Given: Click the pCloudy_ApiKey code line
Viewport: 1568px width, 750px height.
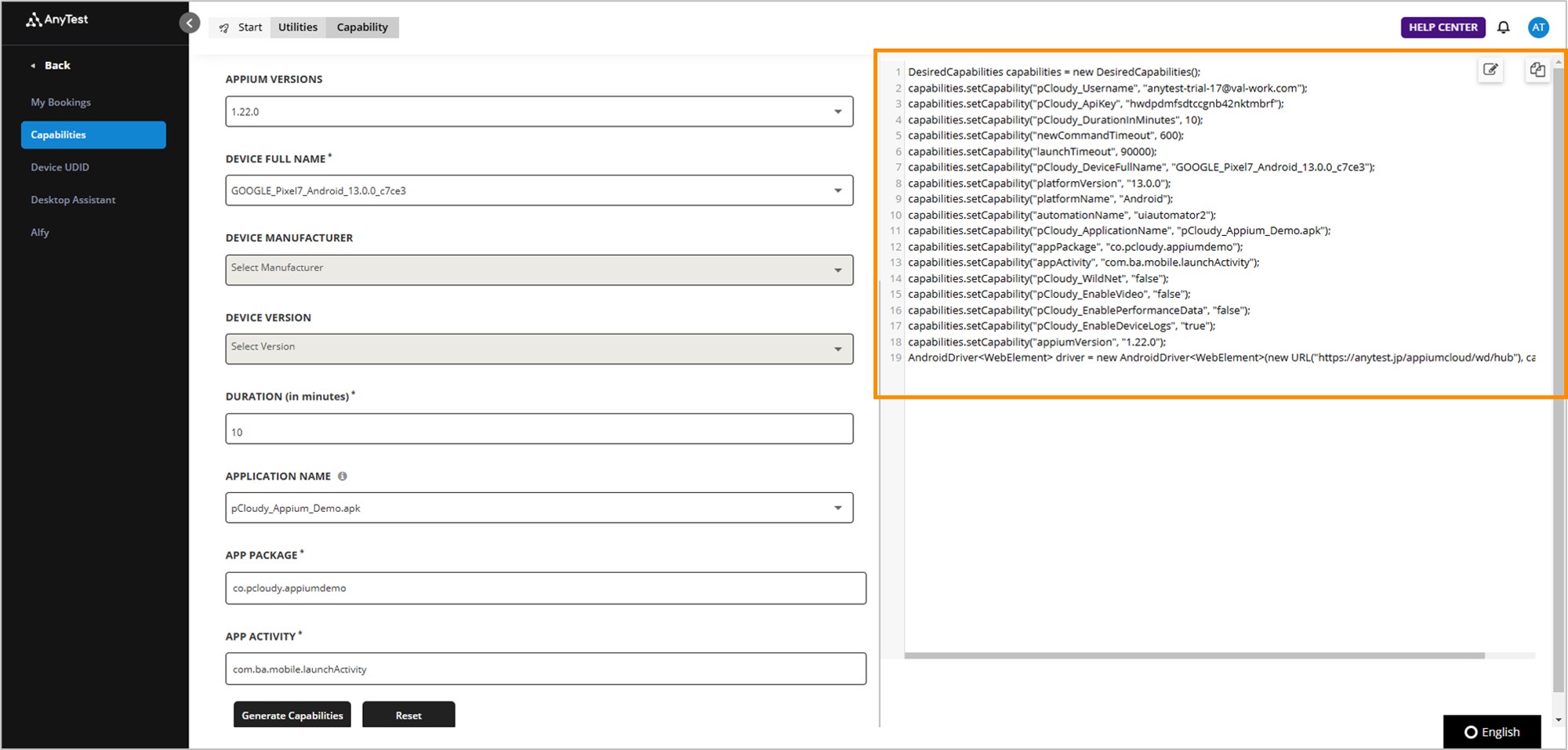Looking at the screenshot, I should (x=1095, y=103).
